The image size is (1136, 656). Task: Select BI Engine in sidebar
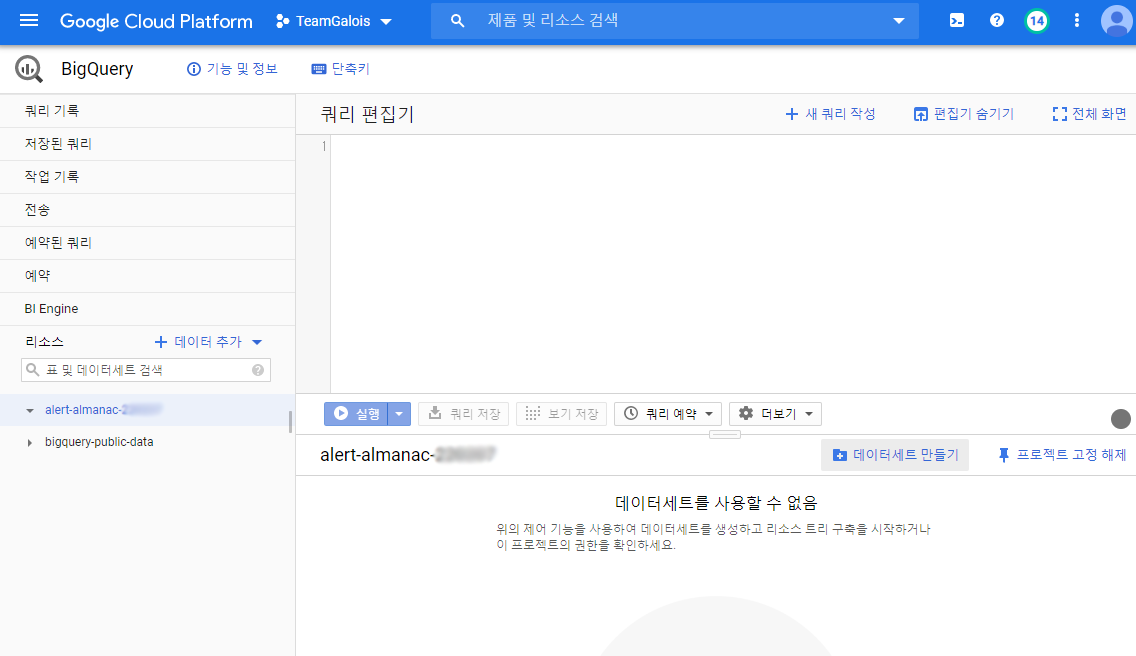148,309
